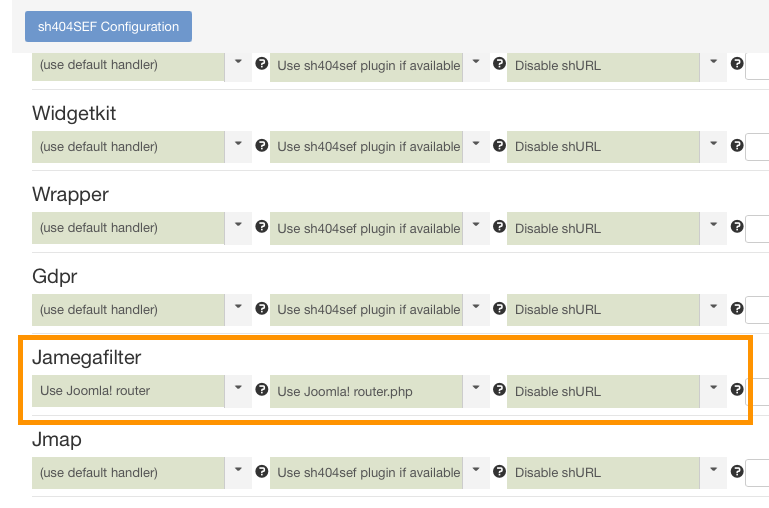Click help icon after Jamegafilter shURL dropdown

(737, 390)
